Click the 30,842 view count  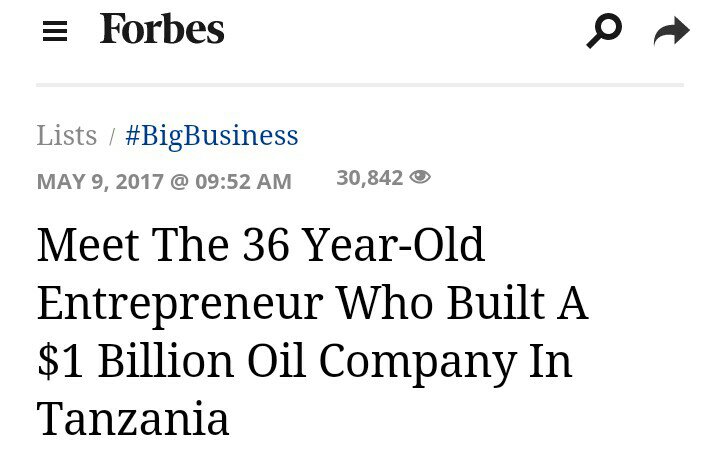pos(369,178)
